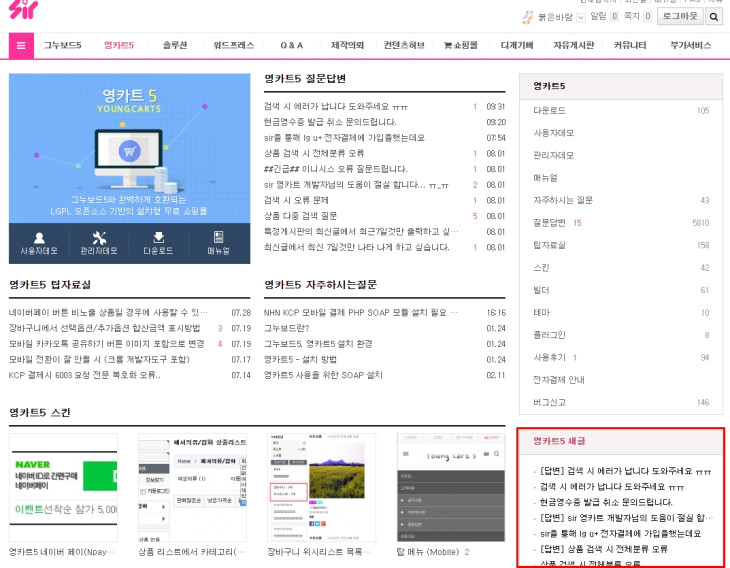Click the 영카트5 blue banner image
The width and height of the screenshot is (730, 568).
[129, 148]
